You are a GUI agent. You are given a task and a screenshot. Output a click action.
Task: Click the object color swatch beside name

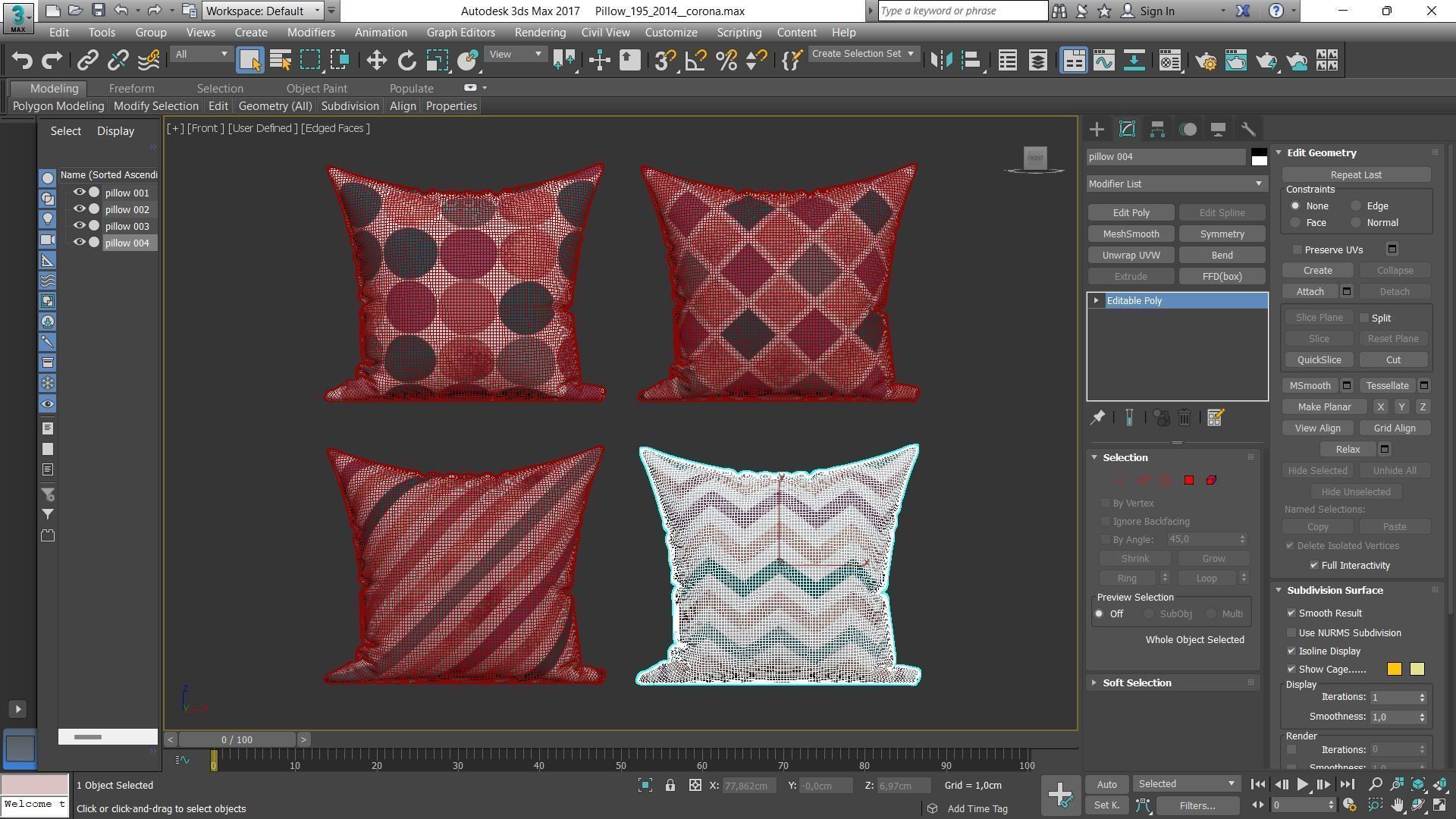pos(1259,157)
